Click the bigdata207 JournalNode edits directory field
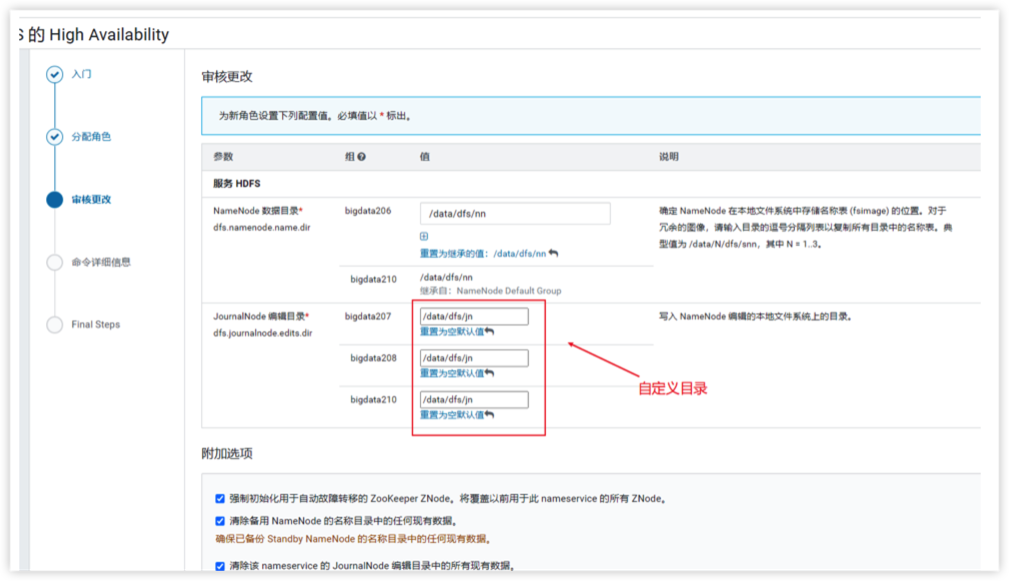Viewport: 1009px width, 581px height. [x=474, y=316]
